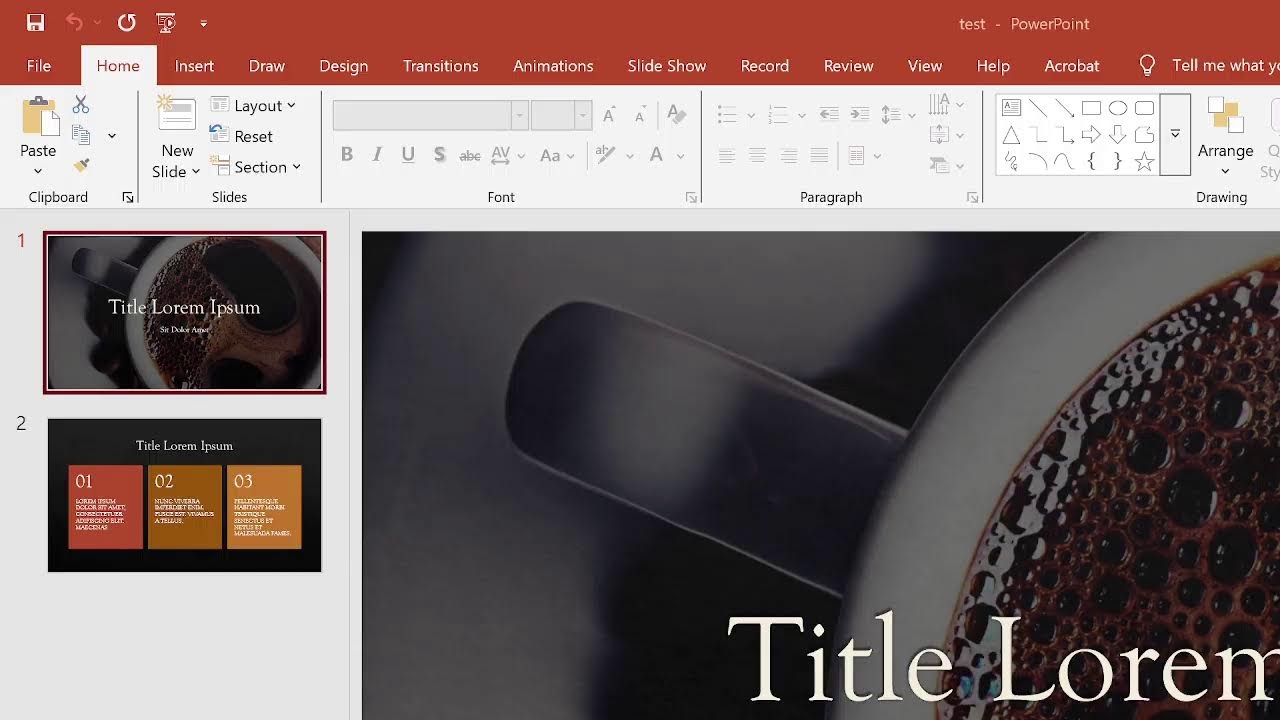Open the Layout dropdown
This screenshot has width=1280, height=720.
pos(253,105)
